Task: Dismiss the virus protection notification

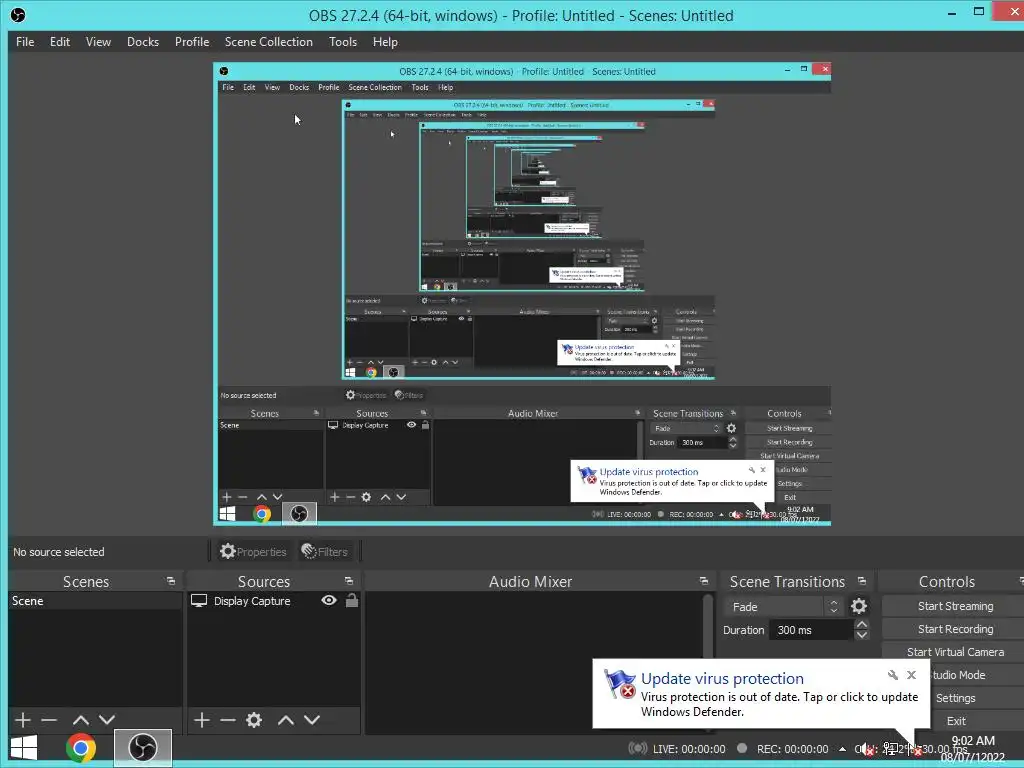Action: coord(912,675)
